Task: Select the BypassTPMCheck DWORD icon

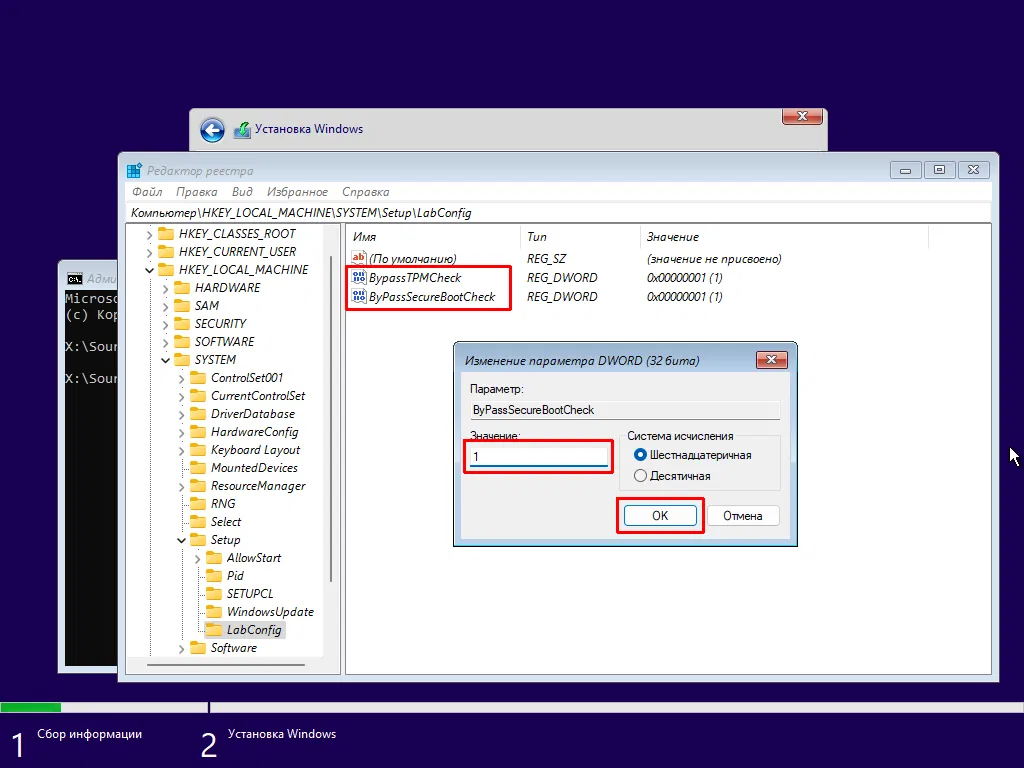Action: tap(359, 278)
